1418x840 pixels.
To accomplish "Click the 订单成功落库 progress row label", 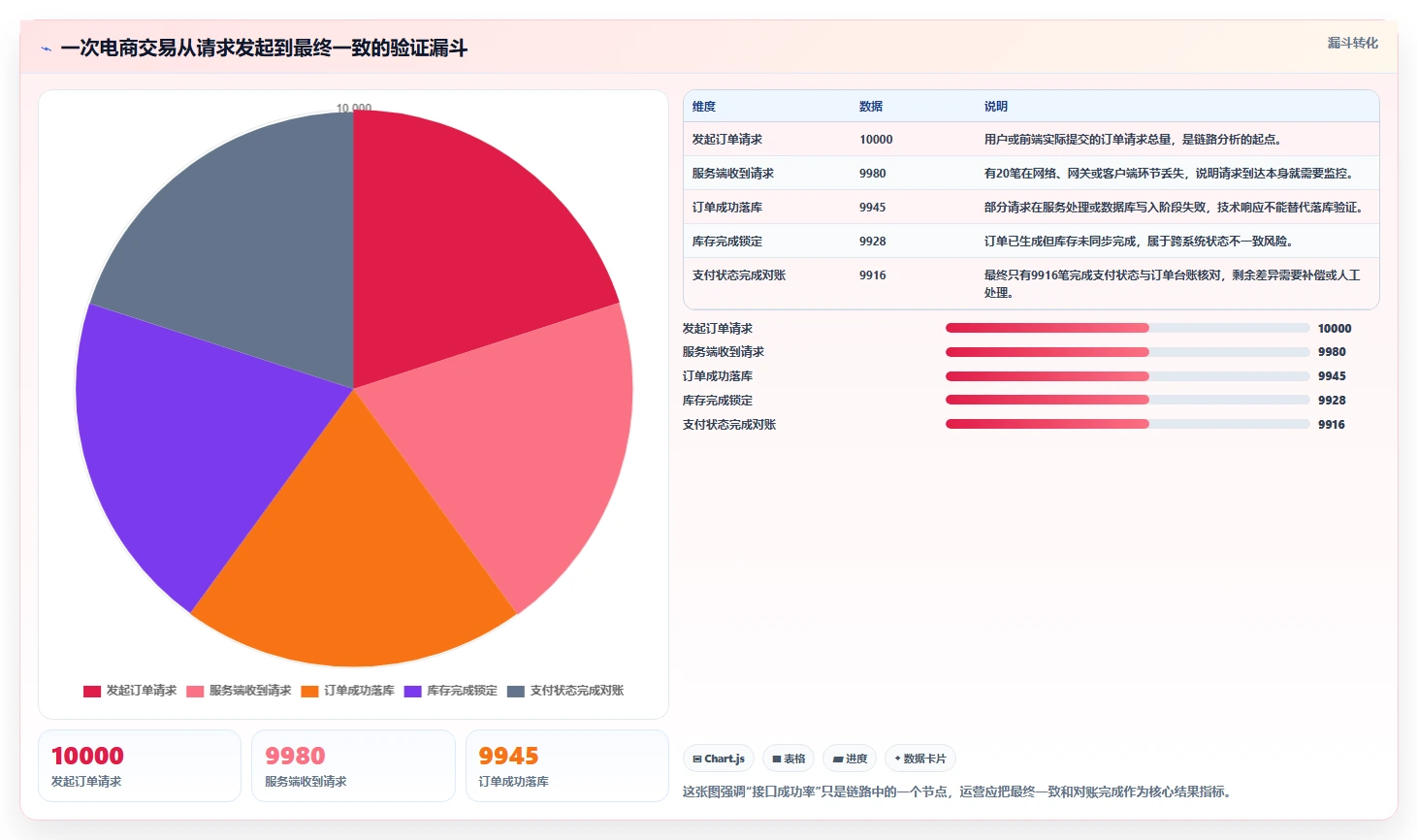I will [718, 376].
